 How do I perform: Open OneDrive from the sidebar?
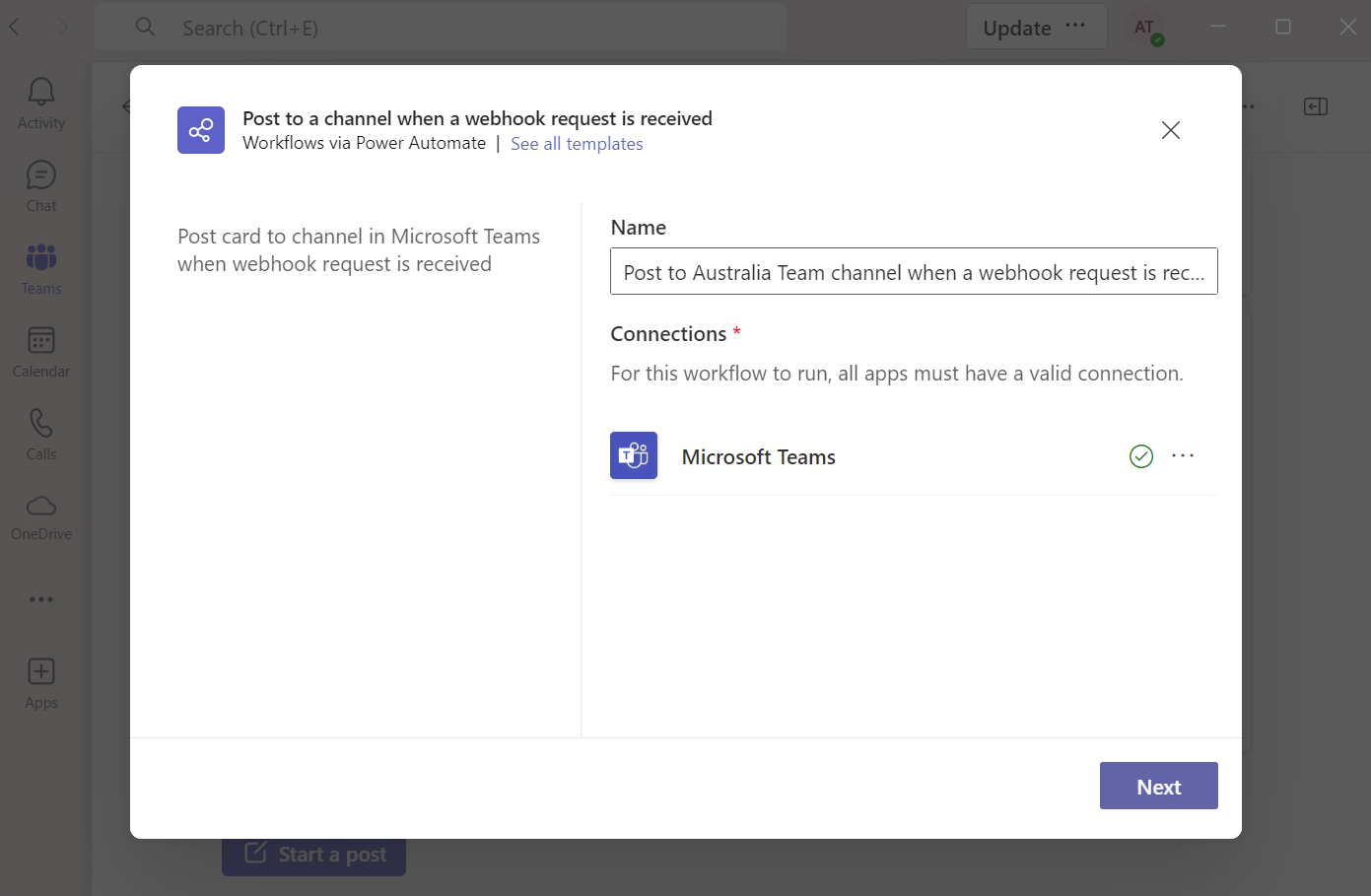(41, 517)
